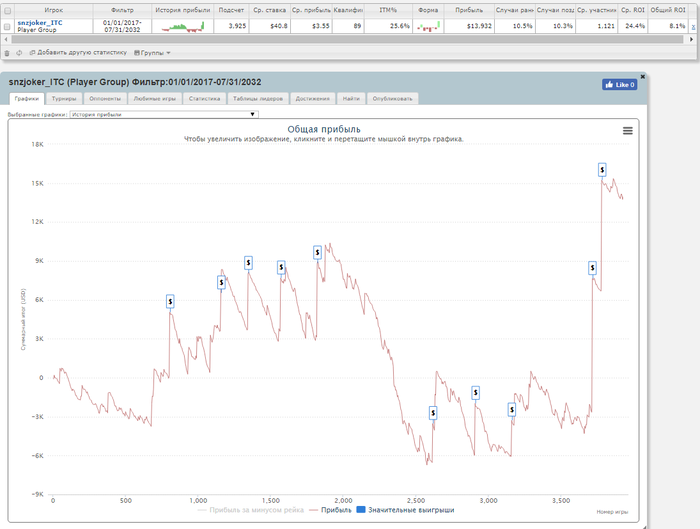Click the small x link at the row's end
Screen dimensions: 700x529
693,27
